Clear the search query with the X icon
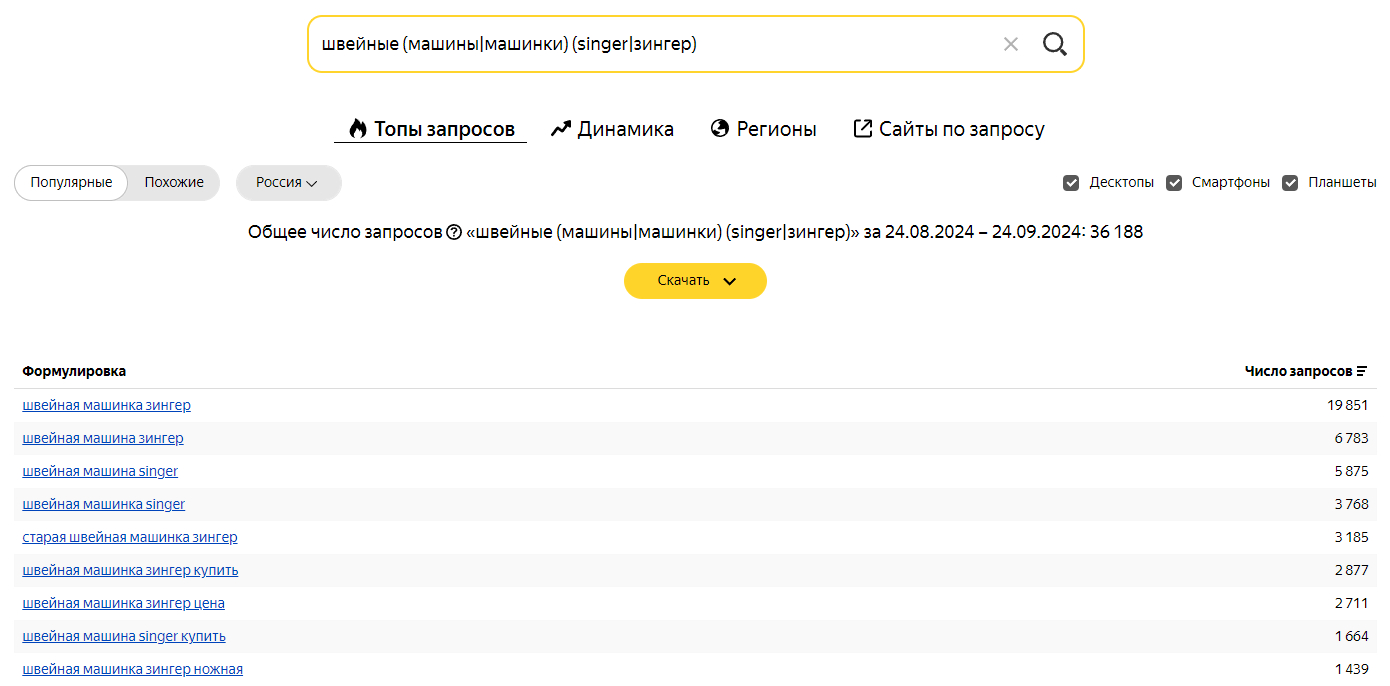Screen dimensions: 1390x686 point(1011,44)
